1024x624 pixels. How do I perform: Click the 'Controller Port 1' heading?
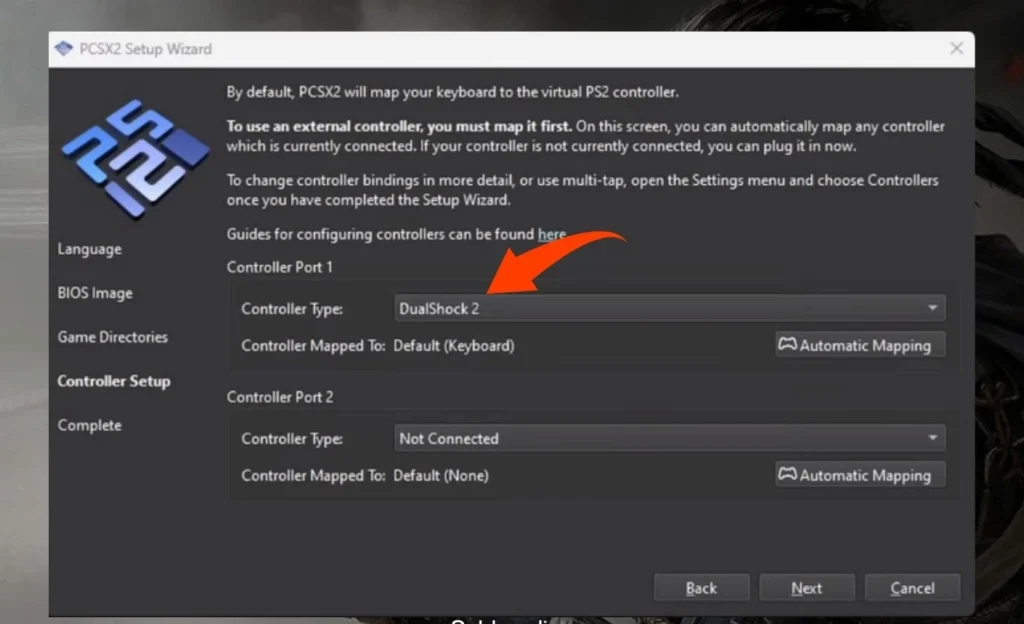pyautogui.click(x=280, y=267)
